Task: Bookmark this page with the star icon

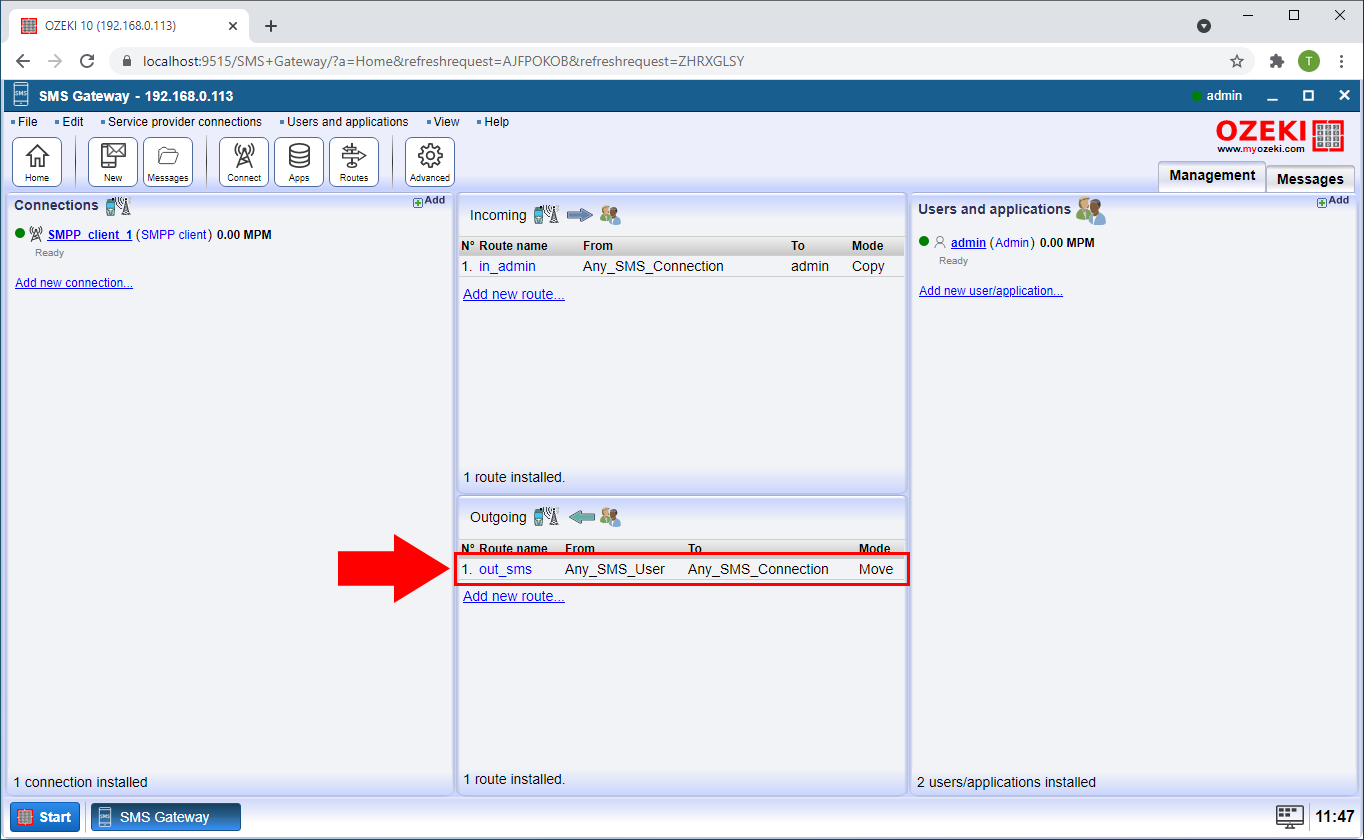Action: (1237, 61)
